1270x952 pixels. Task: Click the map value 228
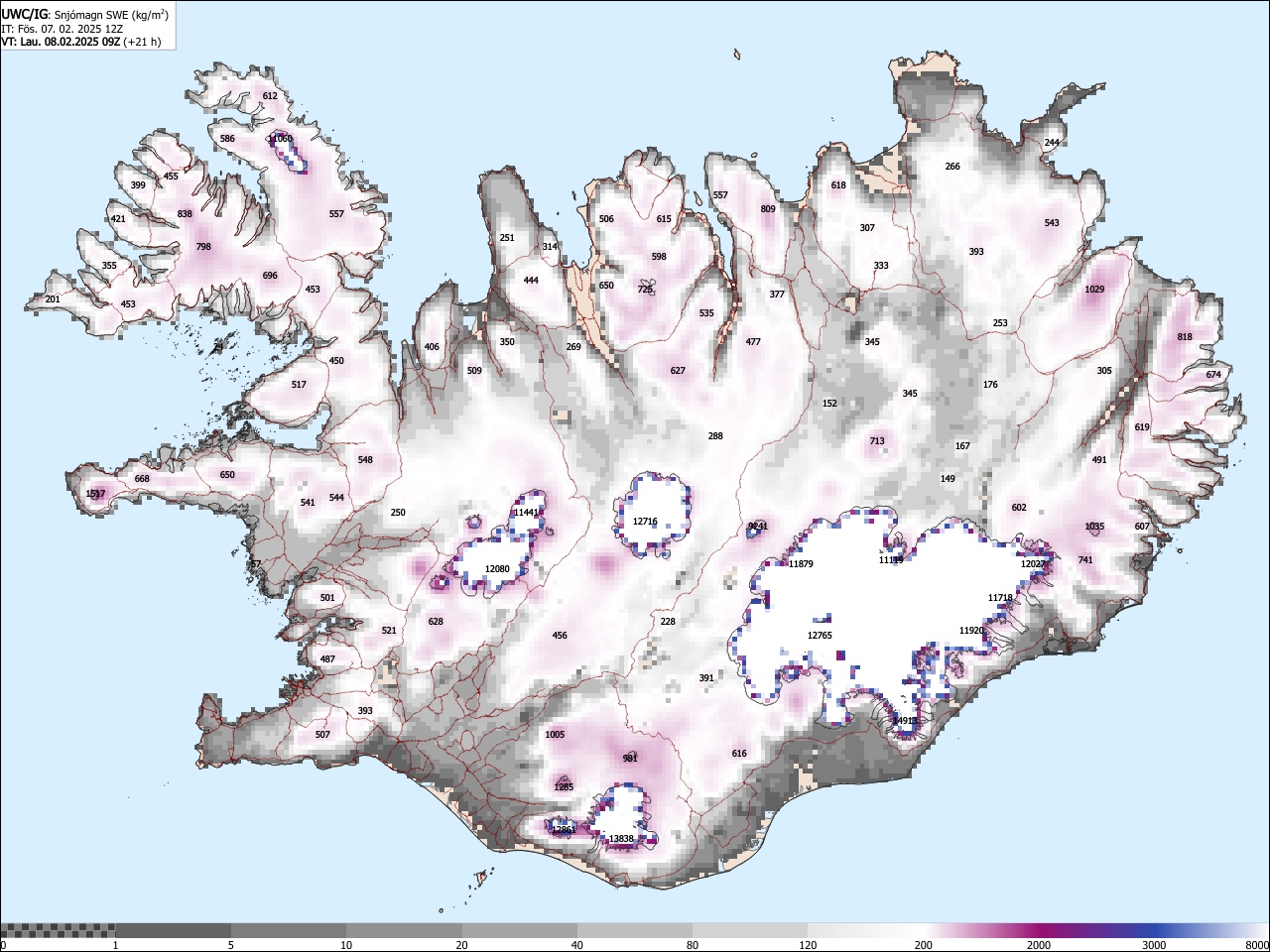[668, 622]
